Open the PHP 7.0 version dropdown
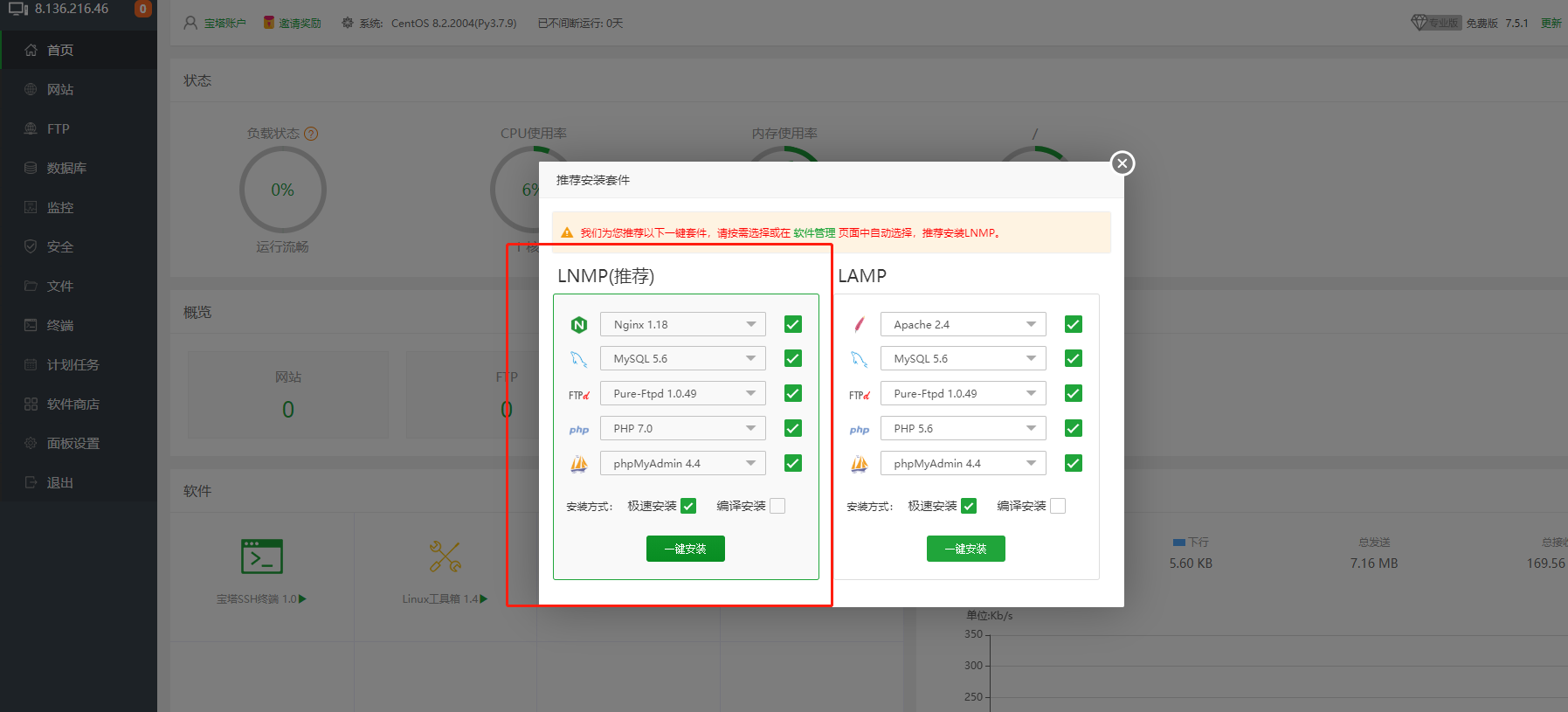The height and width of the screenshot is (712, 1568). 683,428
